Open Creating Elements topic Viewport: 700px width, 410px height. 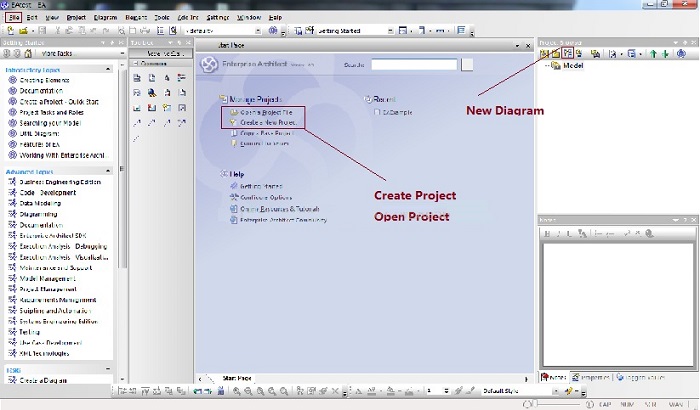[x=44, y=80]
